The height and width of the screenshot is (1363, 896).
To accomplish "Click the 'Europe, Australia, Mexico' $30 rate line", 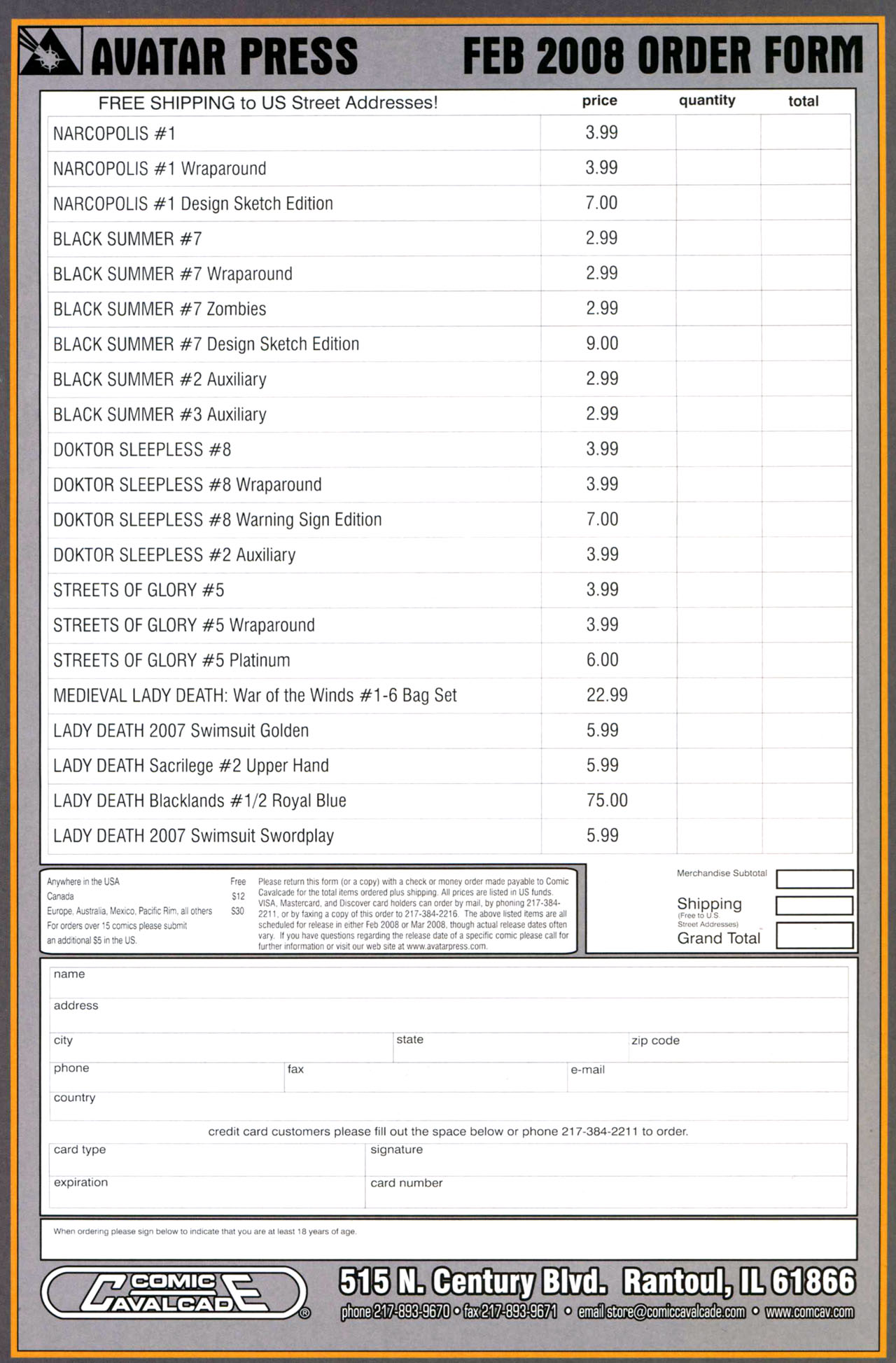I will 146,911.
